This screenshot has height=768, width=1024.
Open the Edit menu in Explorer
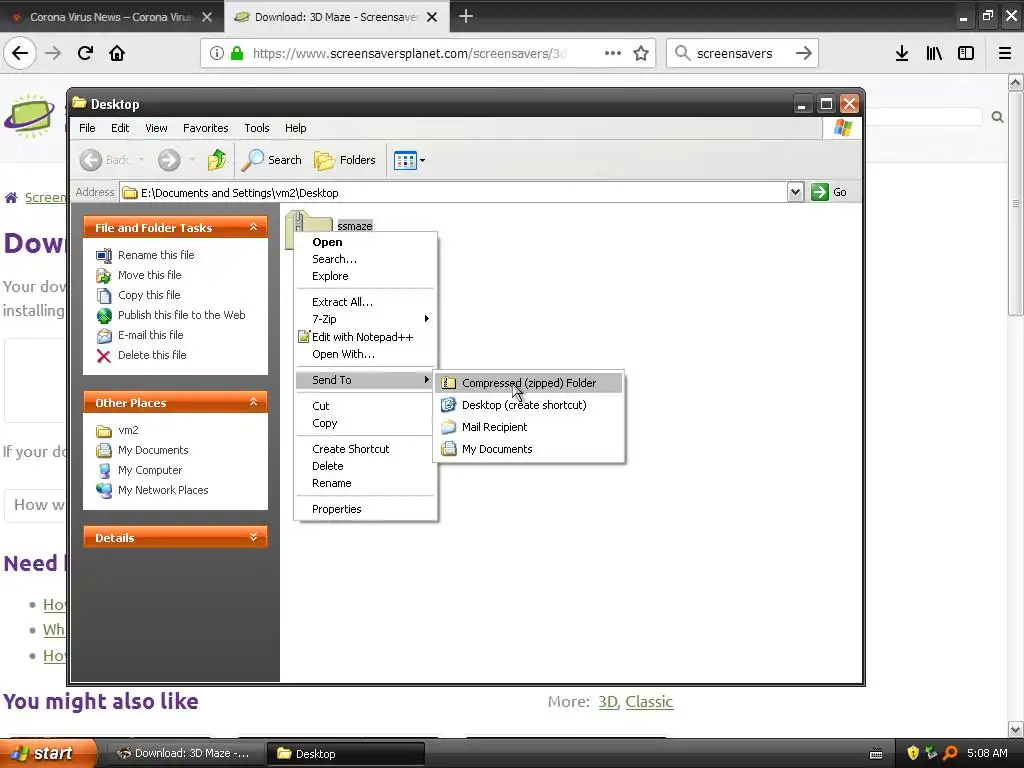120,128
